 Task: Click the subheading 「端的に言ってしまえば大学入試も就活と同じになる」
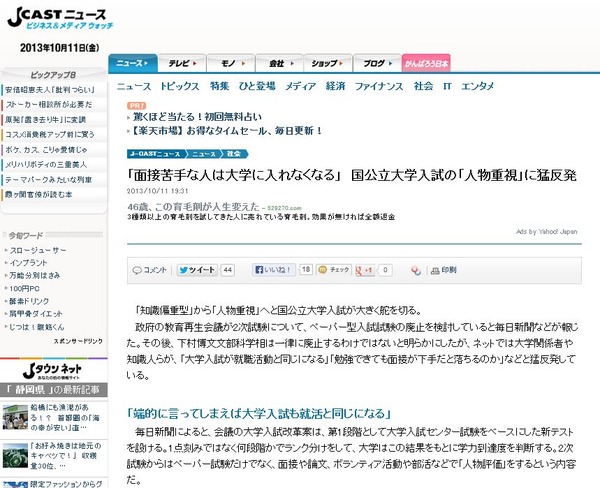259,414
